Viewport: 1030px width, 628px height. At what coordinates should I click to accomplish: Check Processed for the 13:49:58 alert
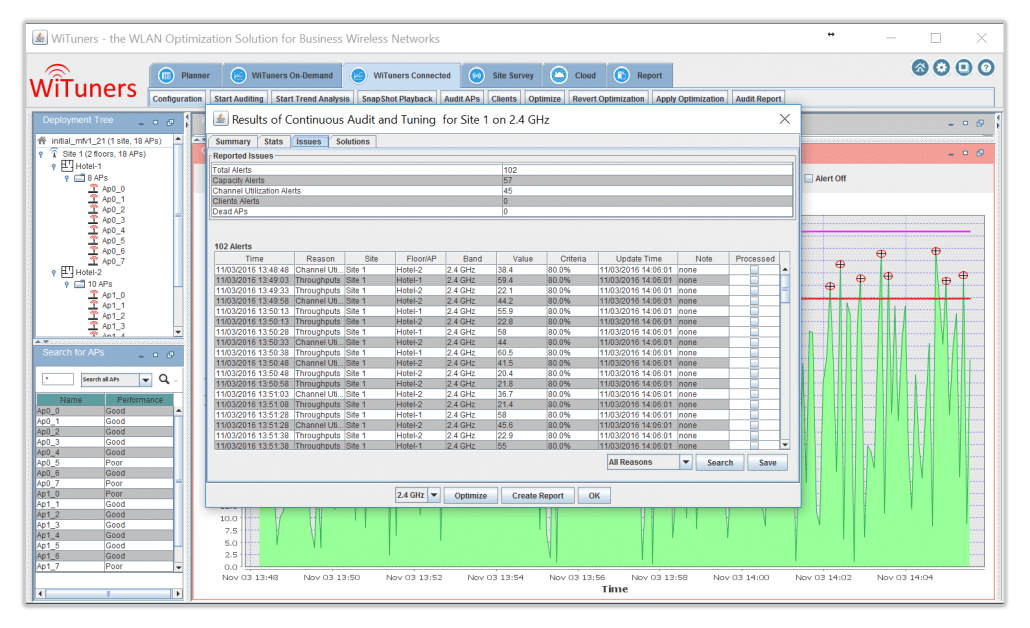(754, 301)
